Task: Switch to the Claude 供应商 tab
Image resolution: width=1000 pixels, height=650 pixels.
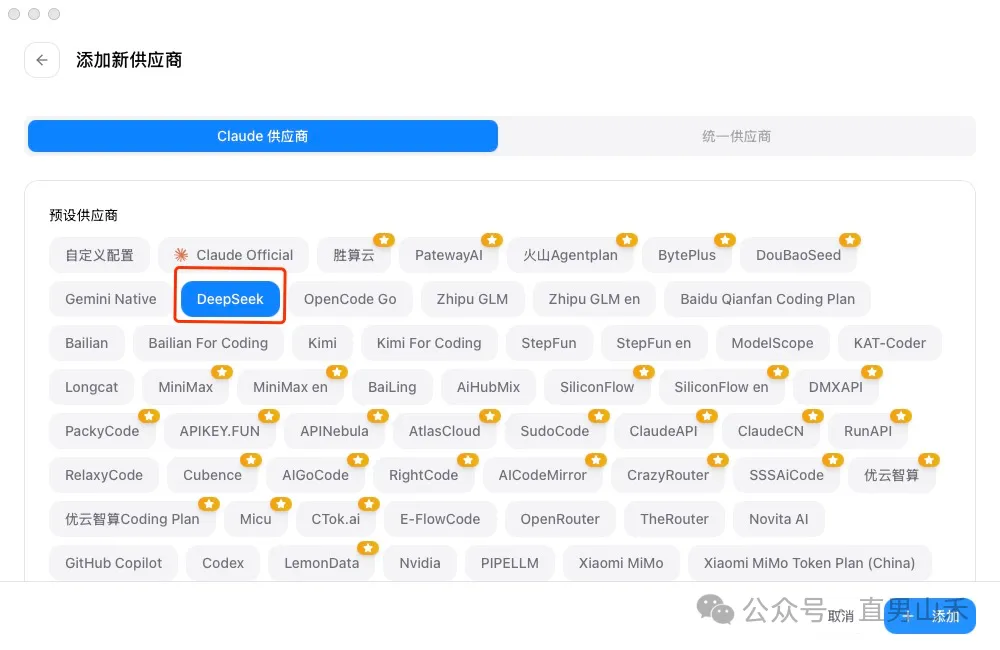Action: coord(263,136)
